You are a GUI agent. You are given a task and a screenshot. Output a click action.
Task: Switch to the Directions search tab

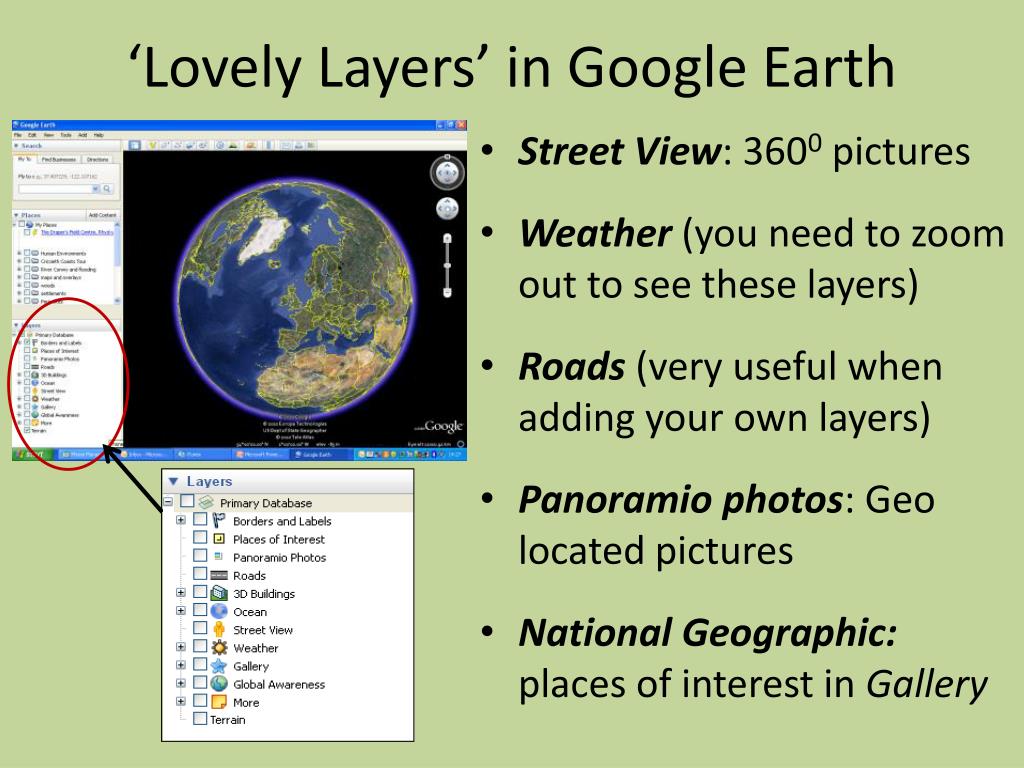(x=97, y=159)
